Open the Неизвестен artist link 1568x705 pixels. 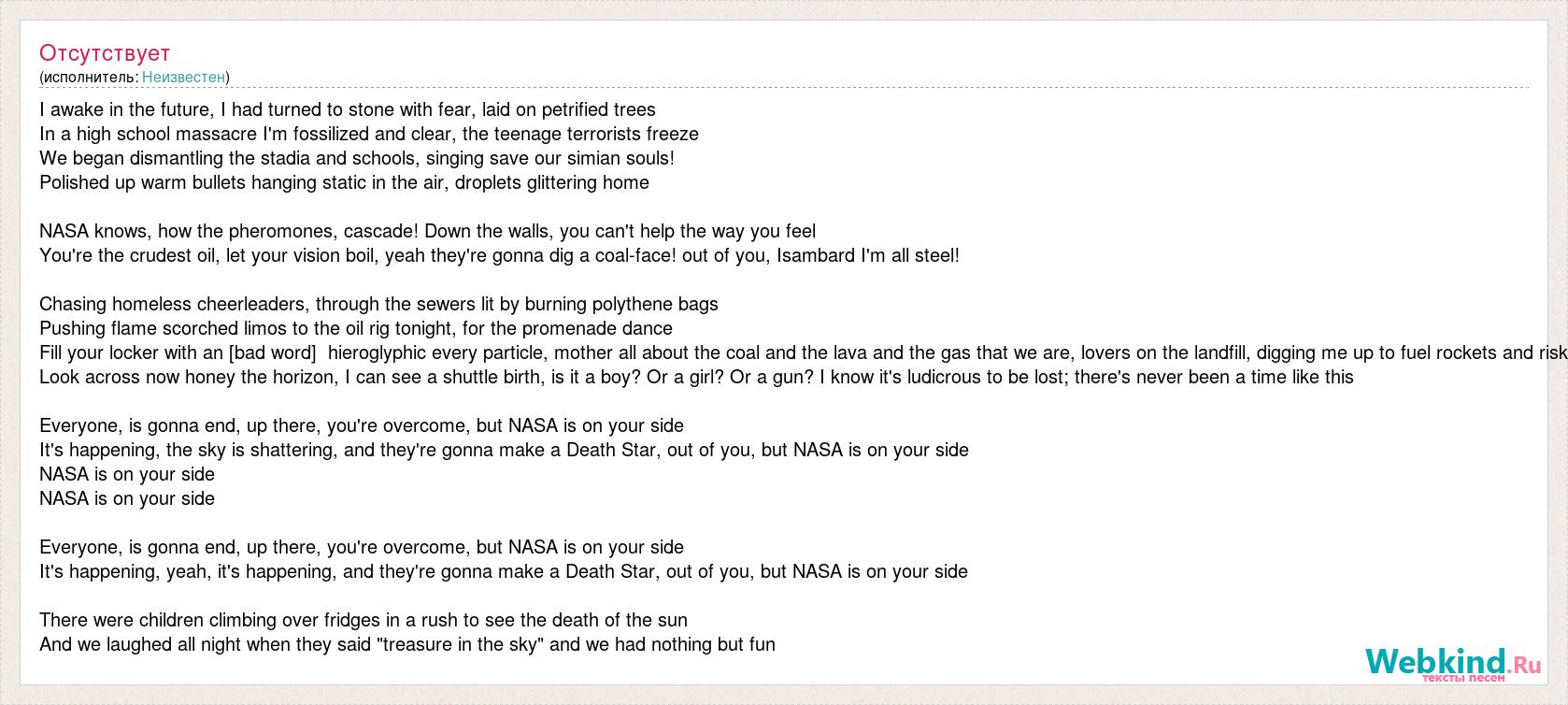tap(183, 77)
